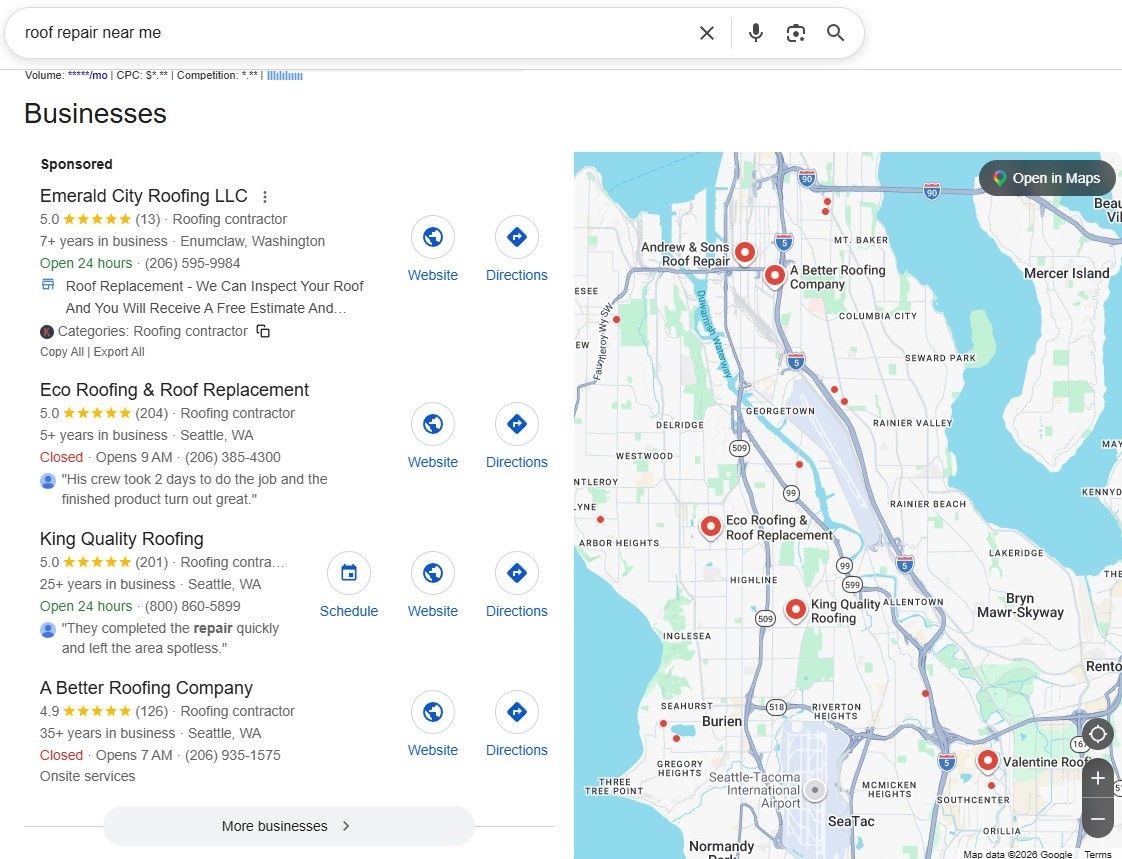
Task: Copy the Roofing contractor categories icon
Action: pos(263,331)
